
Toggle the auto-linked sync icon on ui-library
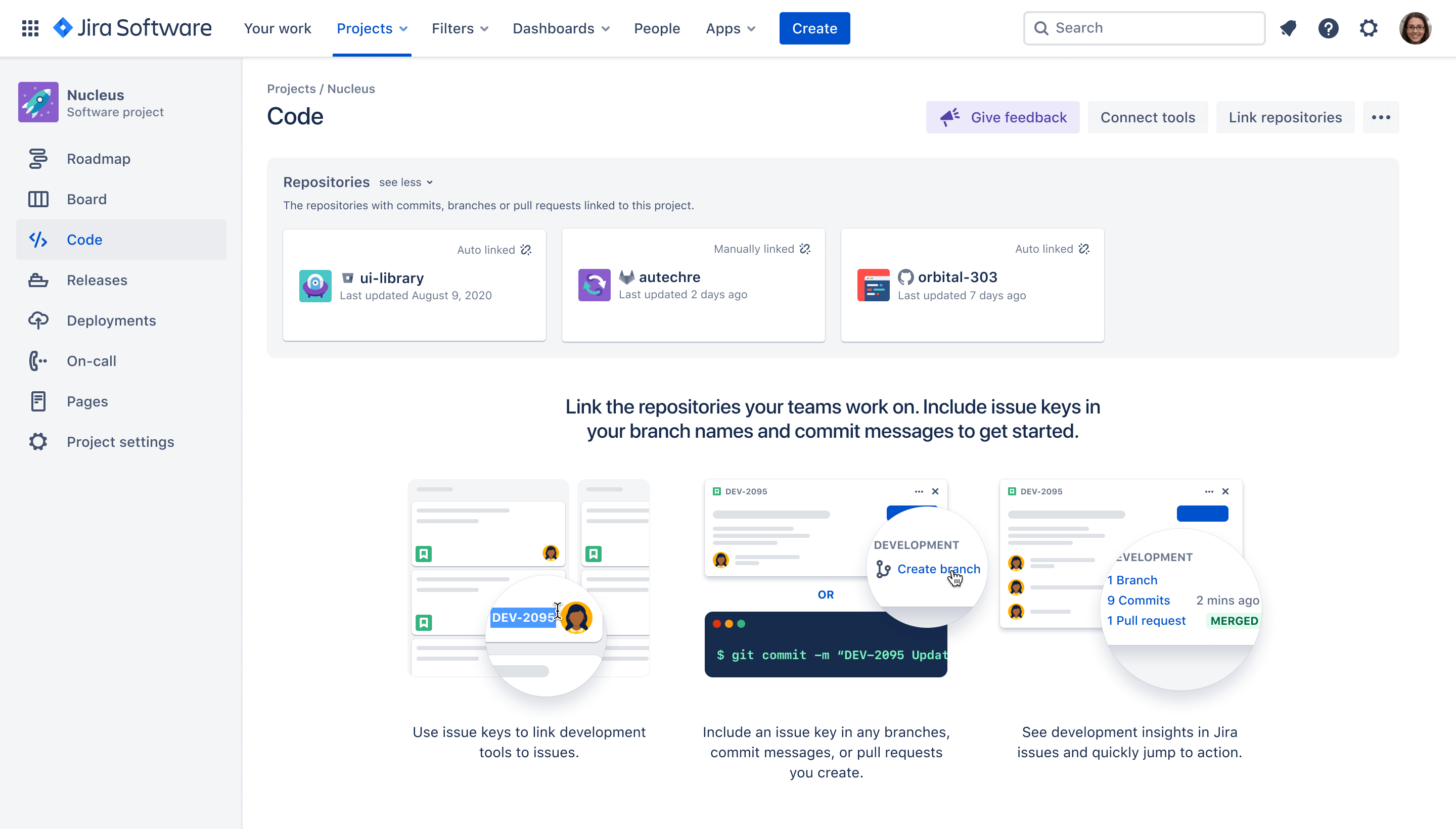pyautogui.click(x=524, y=249)
